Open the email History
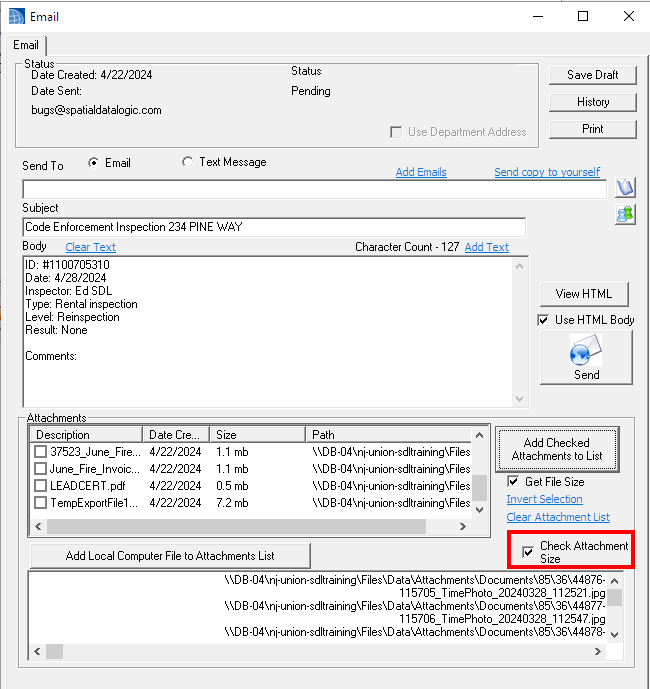Viewport: 650px width, 689px height. (x=592, y=102)
